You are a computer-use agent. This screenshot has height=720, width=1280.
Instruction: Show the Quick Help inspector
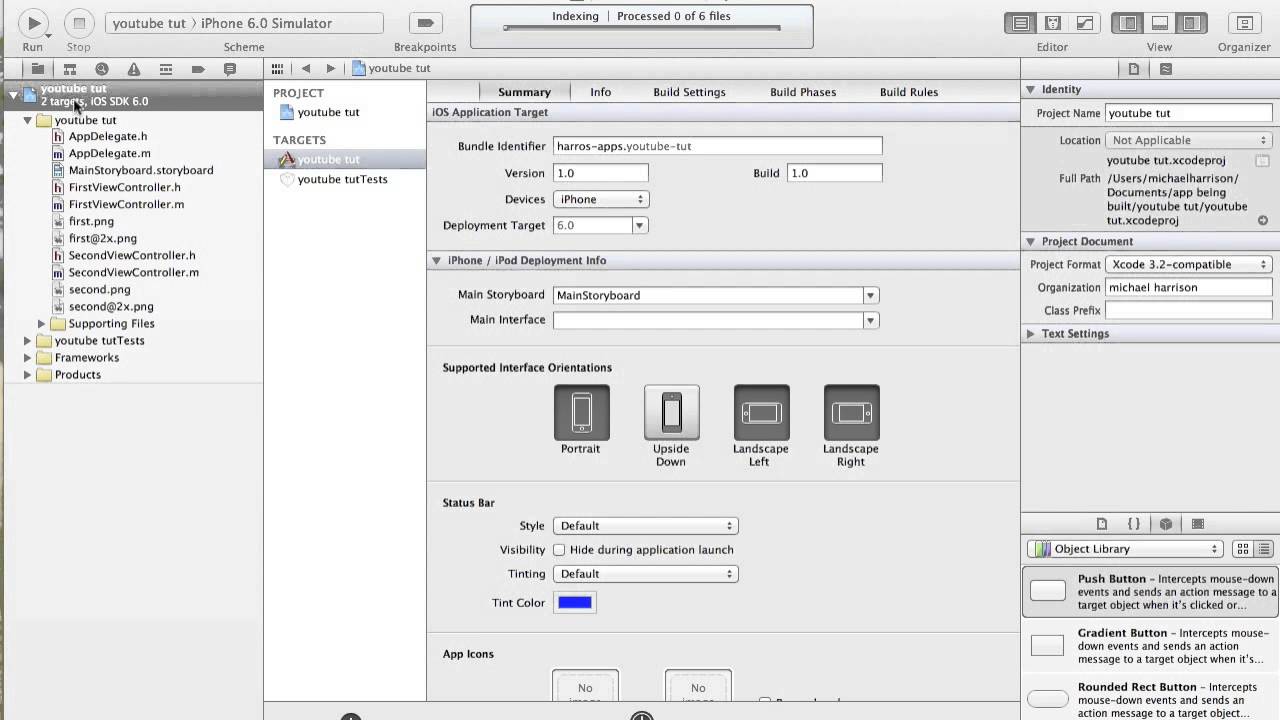[x=1166, y=69]
